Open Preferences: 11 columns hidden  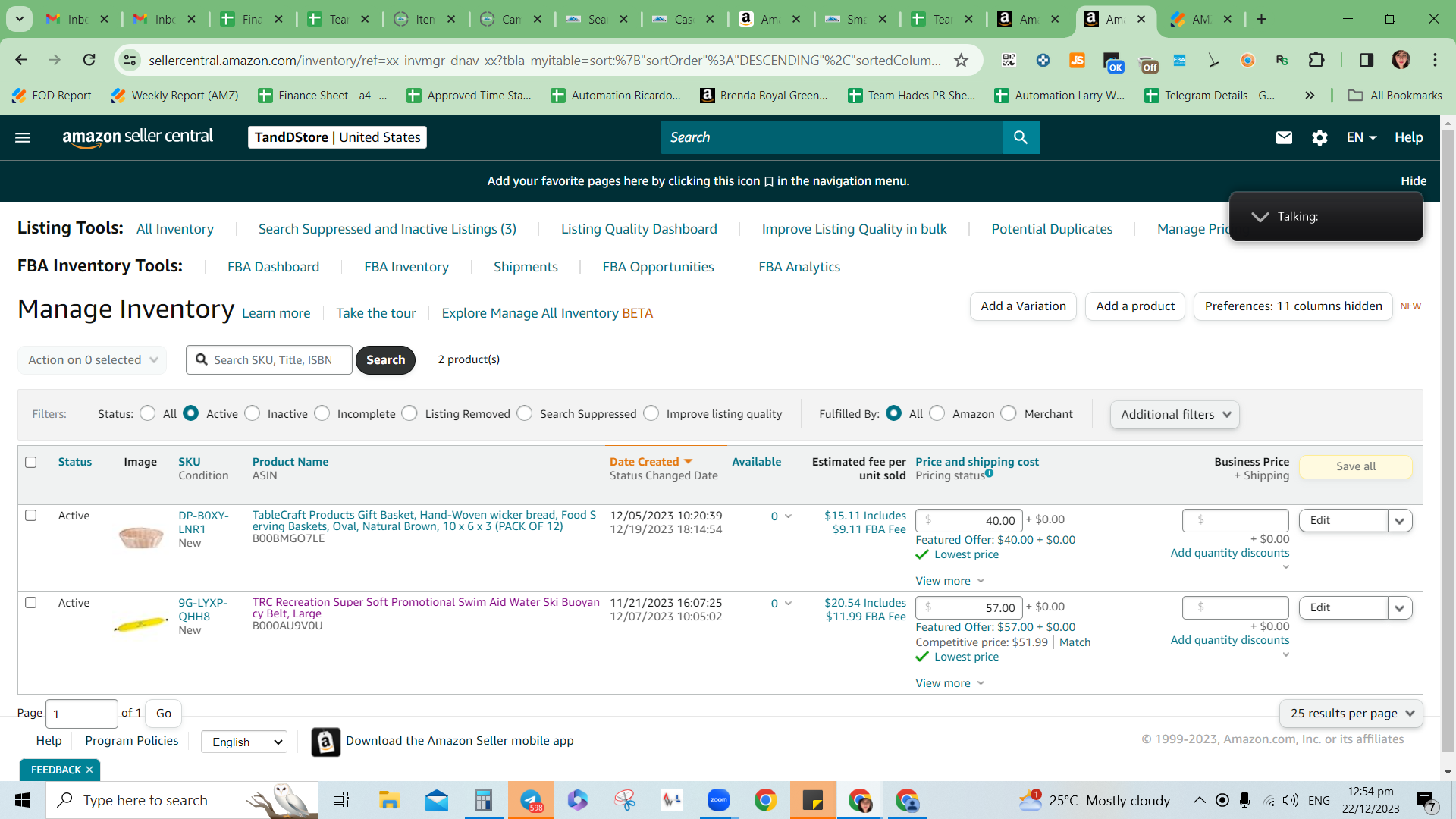point(1293,306)
